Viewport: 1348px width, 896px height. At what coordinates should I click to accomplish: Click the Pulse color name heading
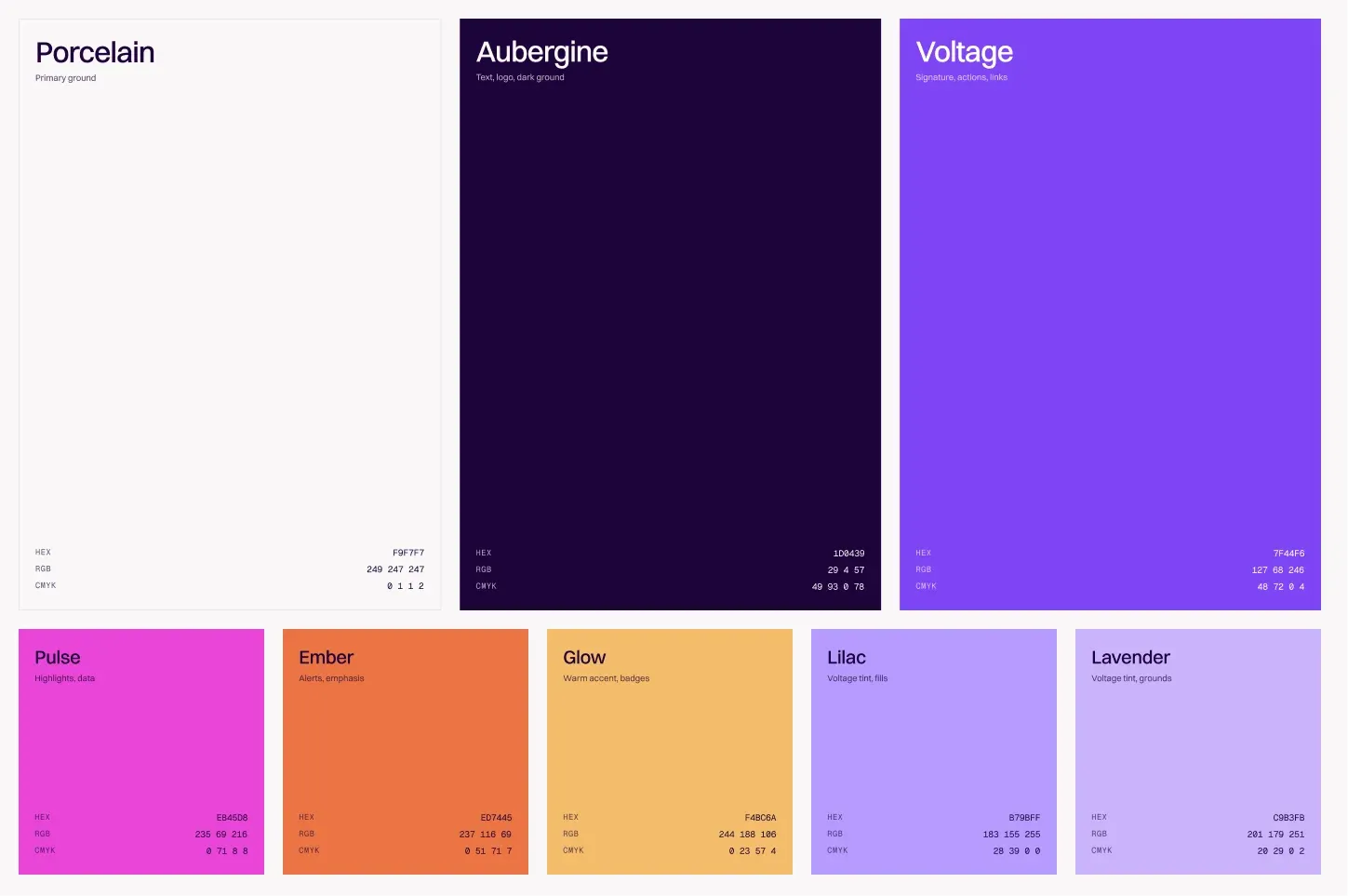pyautogui.click(x=58, y=657)
